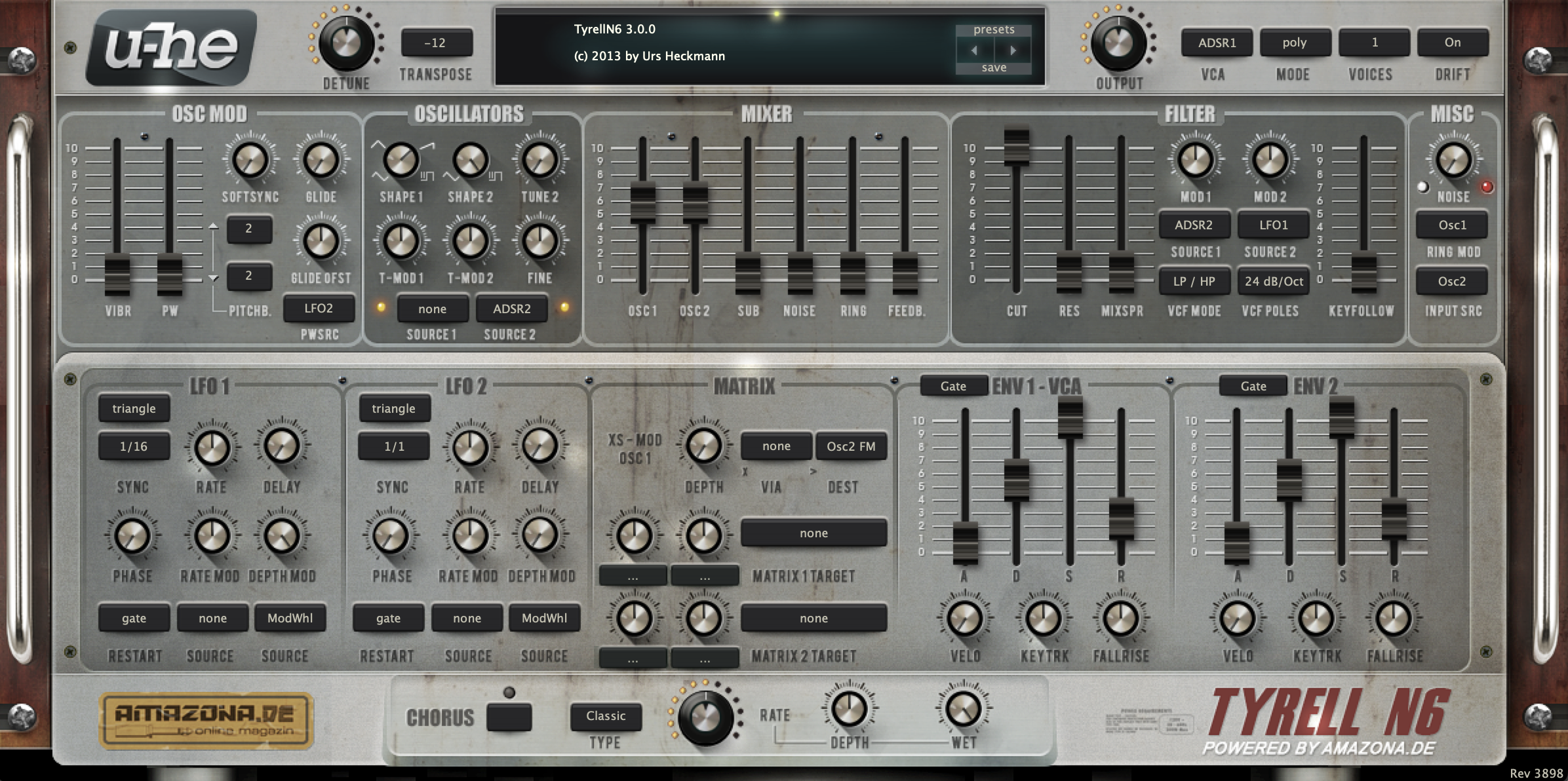Click the XS-Mod Depth knob

coord(703,446)
